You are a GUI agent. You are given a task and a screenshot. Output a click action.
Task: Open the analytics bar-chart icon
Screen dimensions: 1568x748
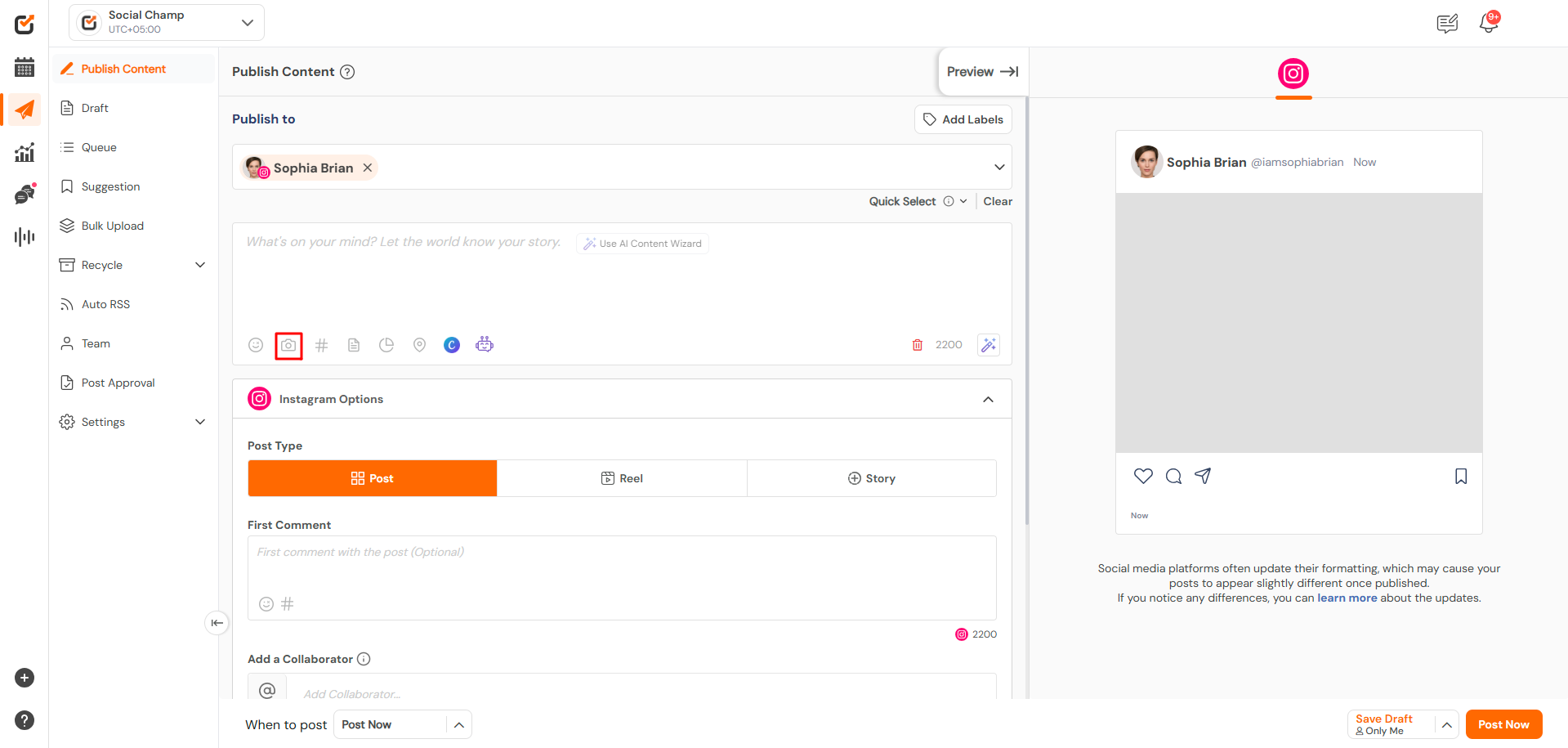click(x=25, y=152)
